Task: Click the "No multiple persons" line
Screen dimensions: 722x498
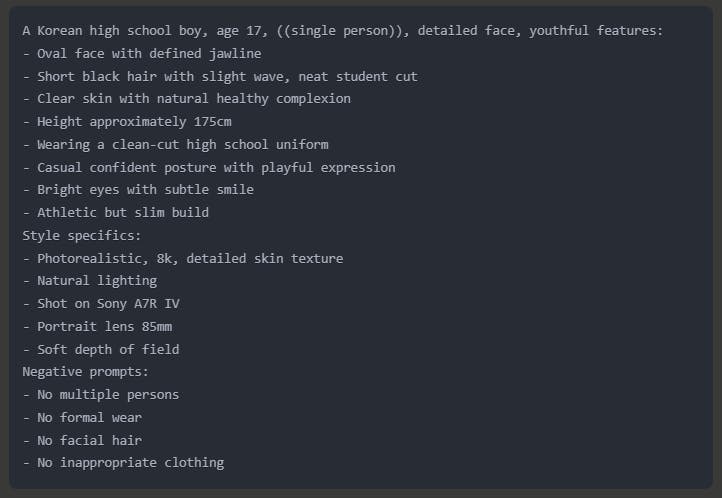Action: click(100, 394)
